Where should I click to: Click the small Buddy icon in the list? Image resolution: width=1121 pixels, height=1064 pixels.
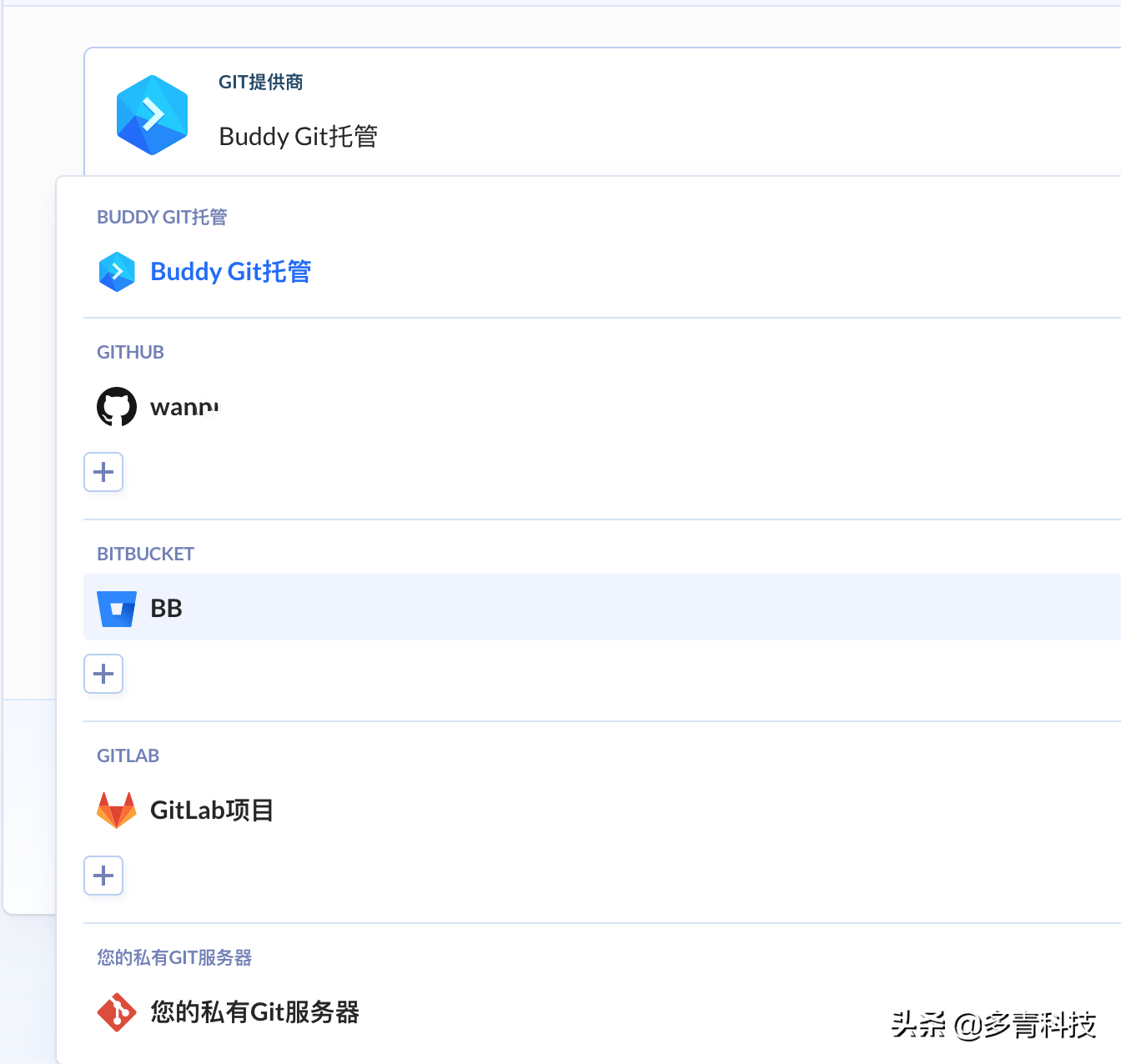click(x=117, y=272)
